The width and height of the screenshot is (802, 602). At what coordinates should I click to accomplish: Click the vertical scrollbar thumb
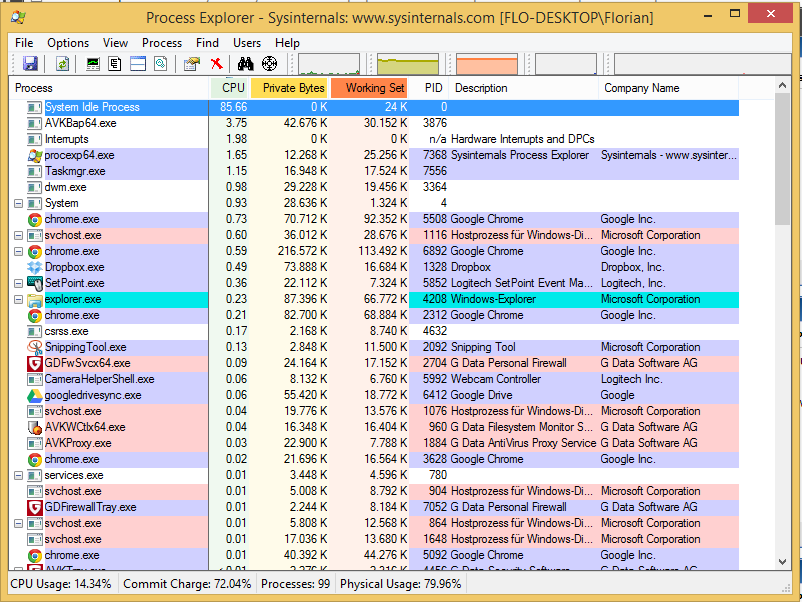783,159
